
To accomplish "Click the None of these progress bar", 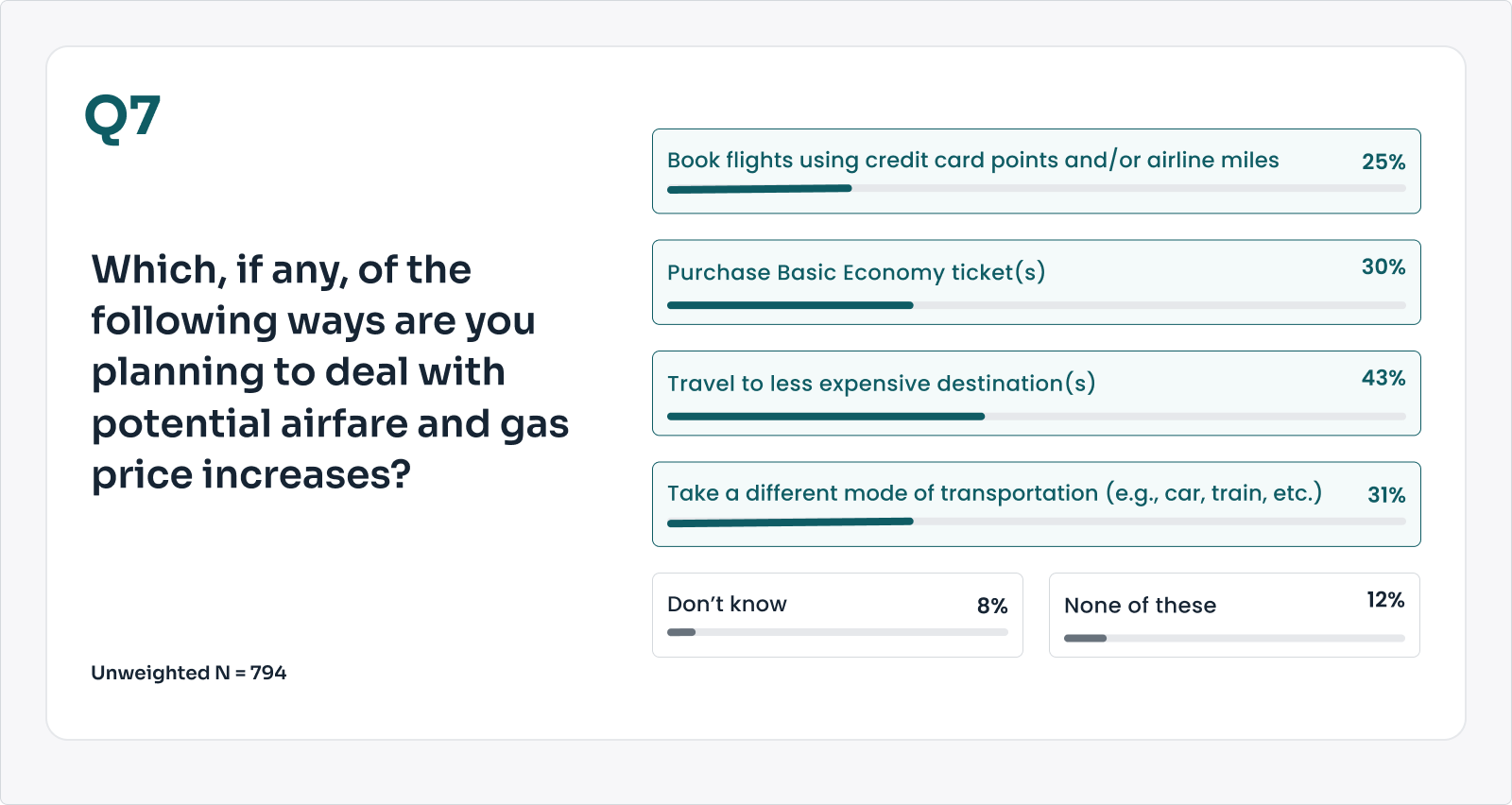I will (x=1234, y=639).
